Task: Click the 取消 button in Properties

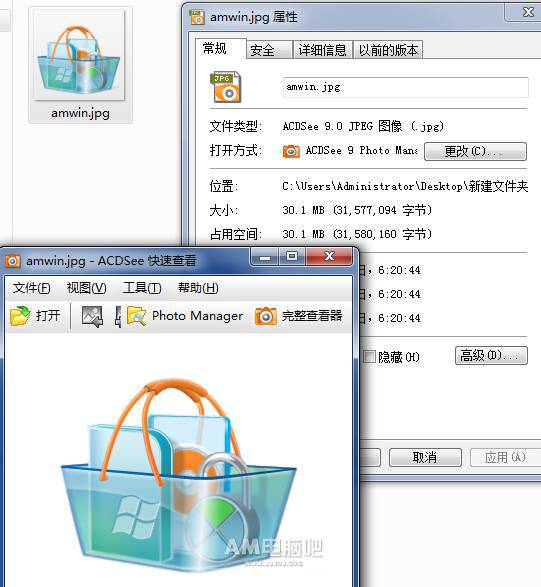Action: tap(425, 457)
